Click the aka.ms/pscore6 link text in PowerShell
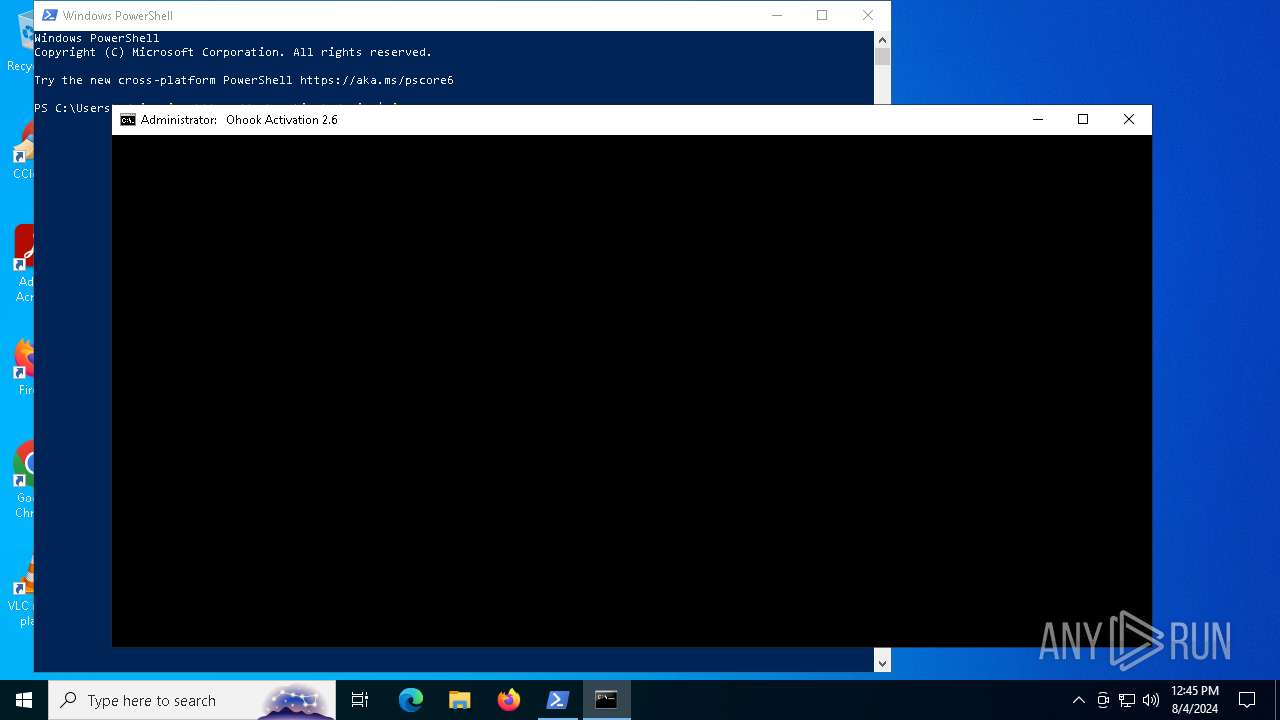Viewport: 1280px width, 720px height. [x=377, y=80]
